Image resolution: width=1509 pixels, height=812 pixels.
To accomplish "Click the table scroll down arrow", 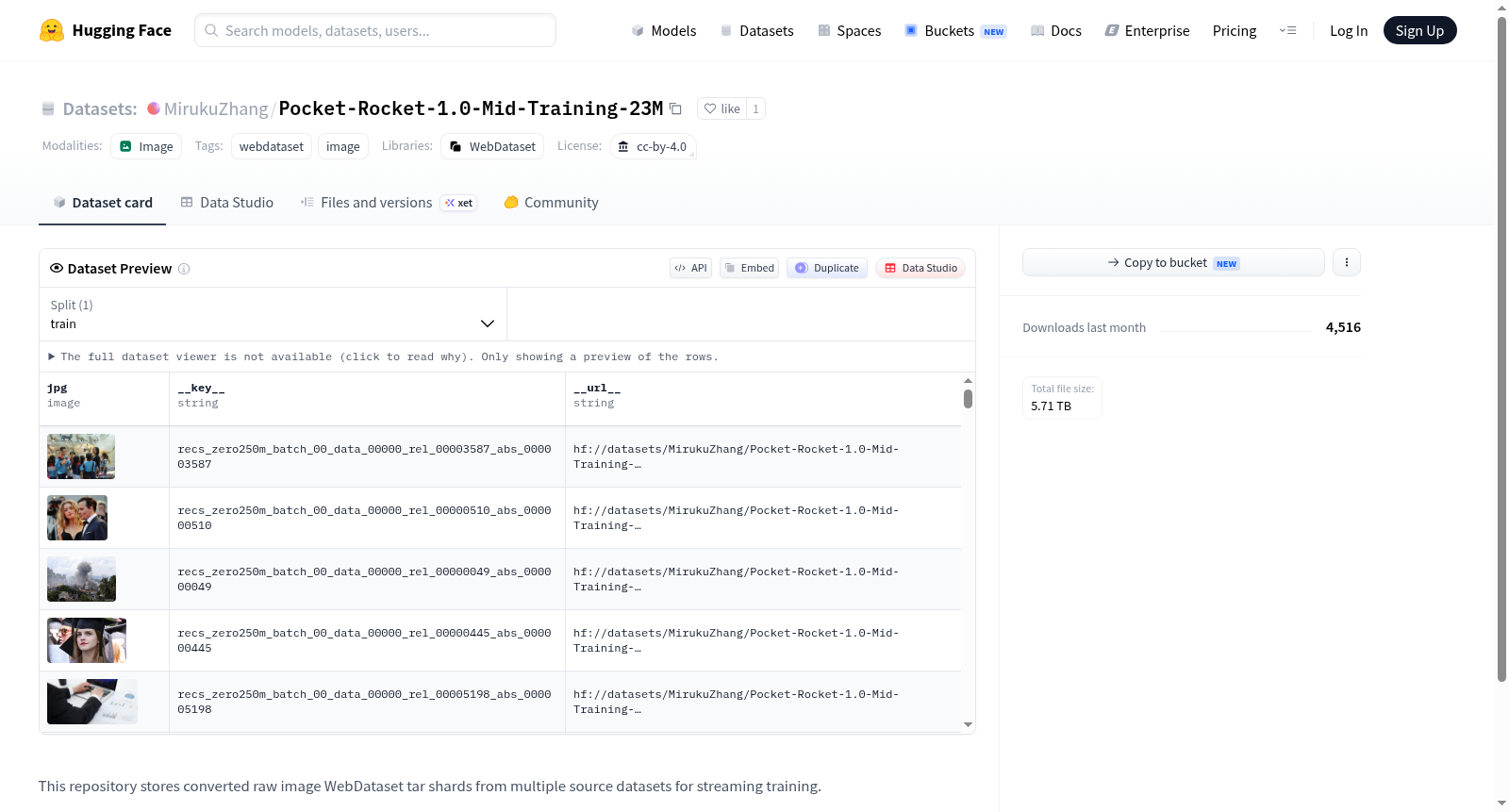I will point(968,724).
